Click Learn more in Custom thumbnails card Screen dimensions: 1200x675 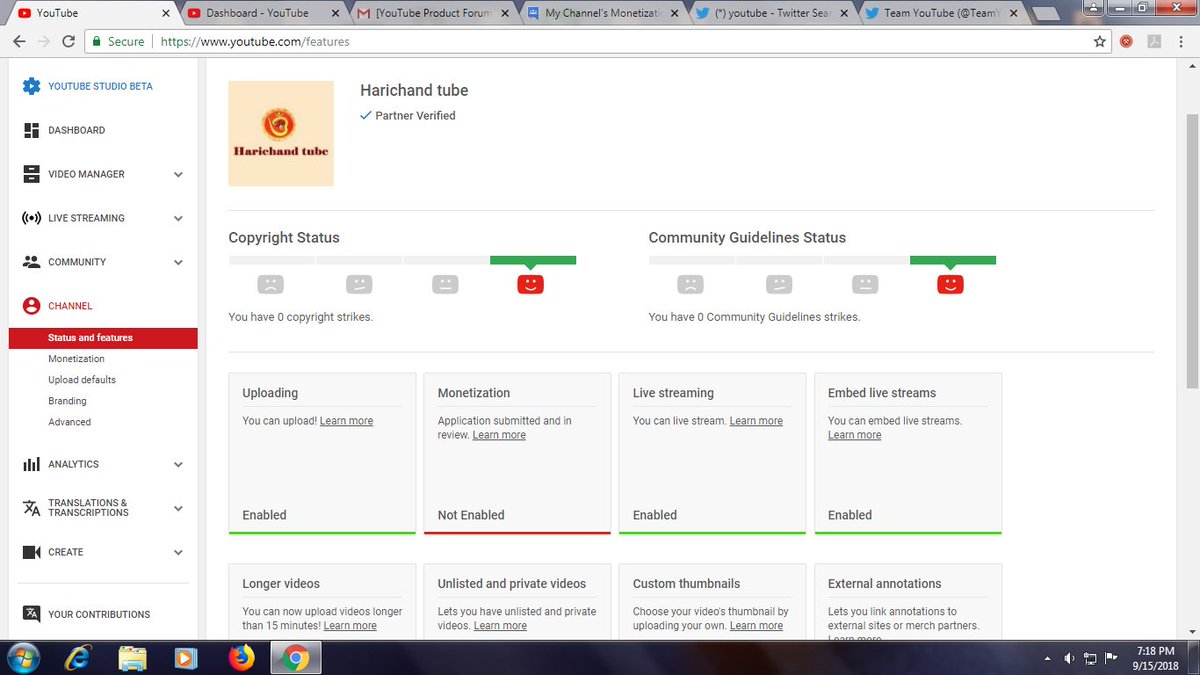(x=756, y=626)
